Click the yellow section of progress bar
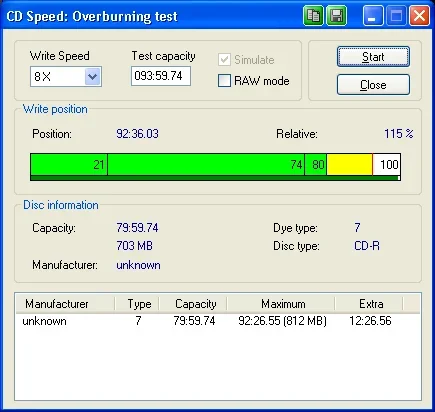 tap(349, 164)
